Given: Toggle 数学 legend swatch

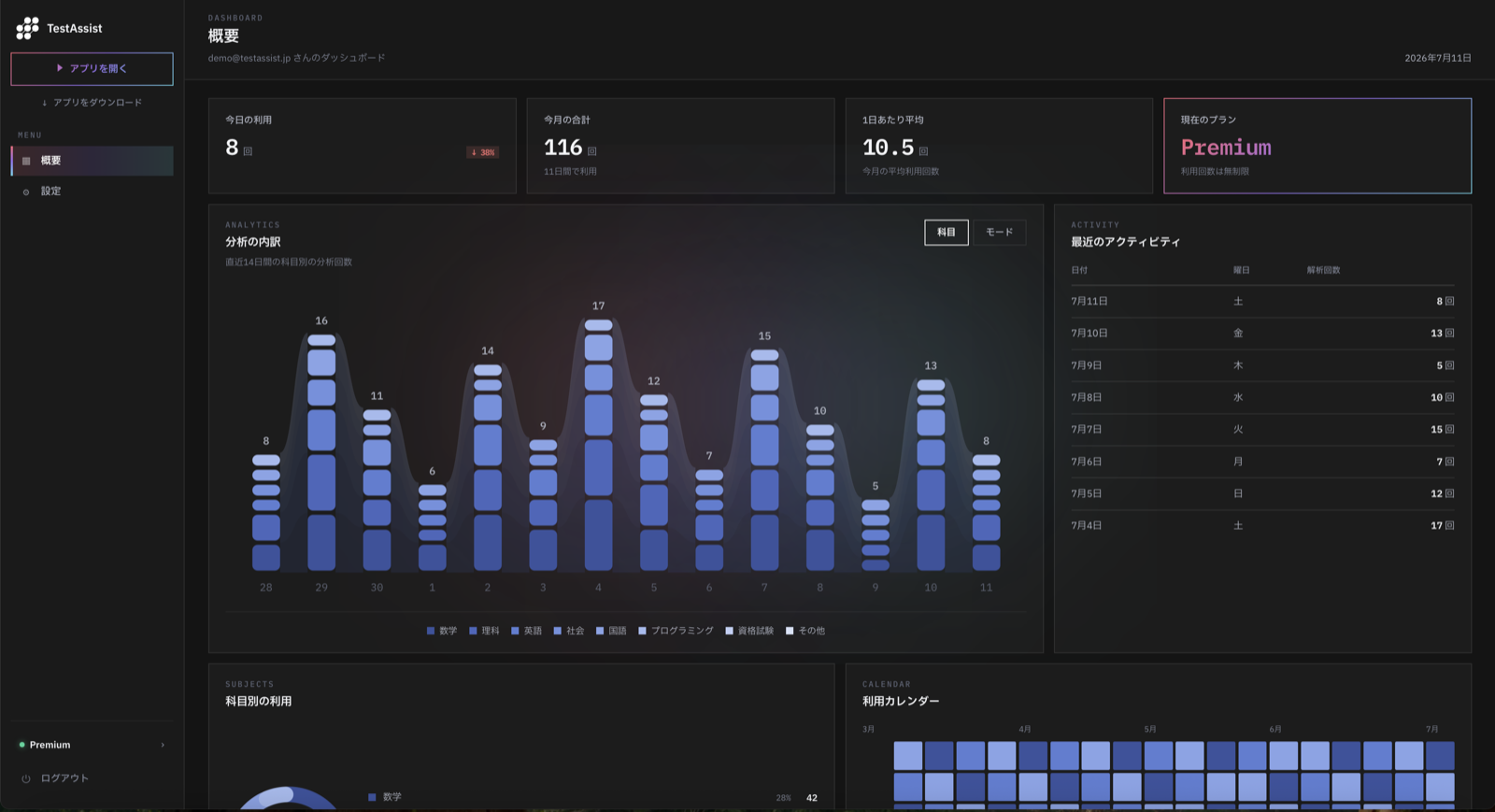Looking at the screenshot, I should (x=431, y=631).
